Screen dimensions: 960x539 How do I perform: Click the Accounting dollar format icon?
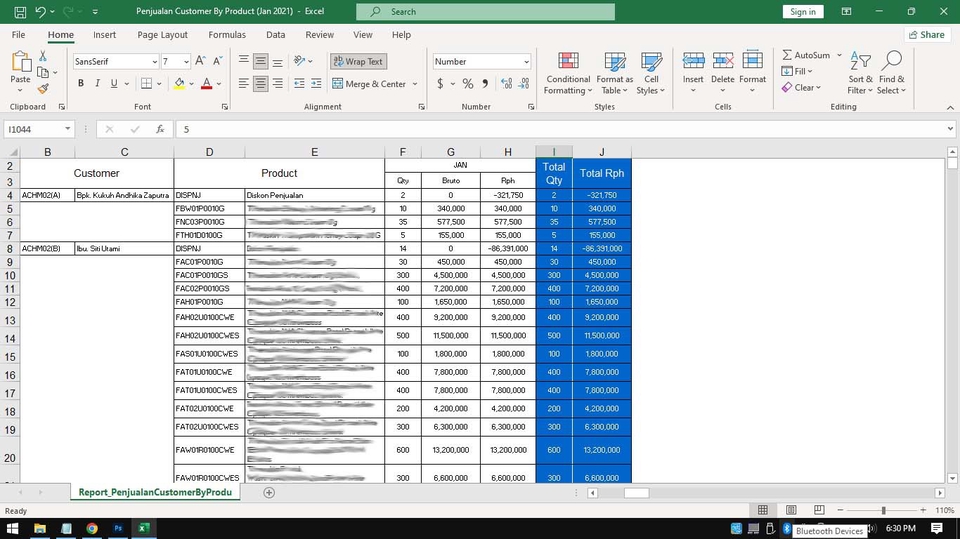pyautogui.click(x=440, y=83)
